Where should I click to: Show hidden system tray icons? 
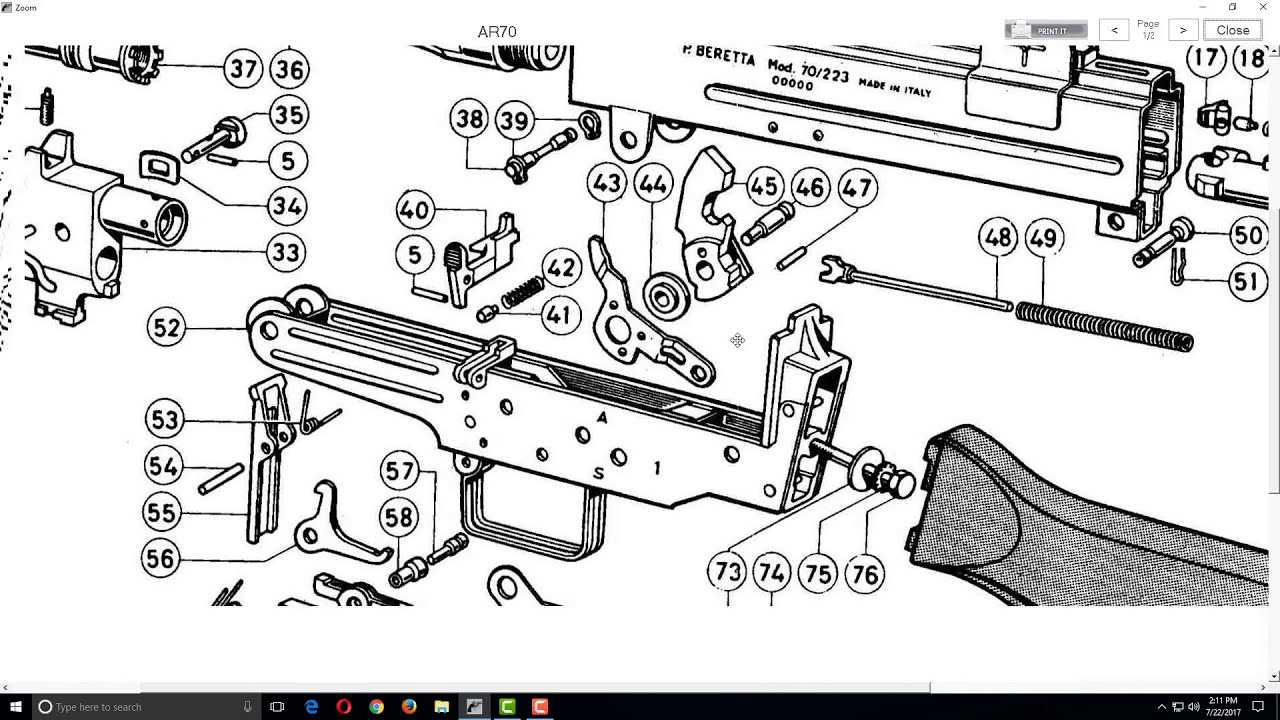point(1162,707)
